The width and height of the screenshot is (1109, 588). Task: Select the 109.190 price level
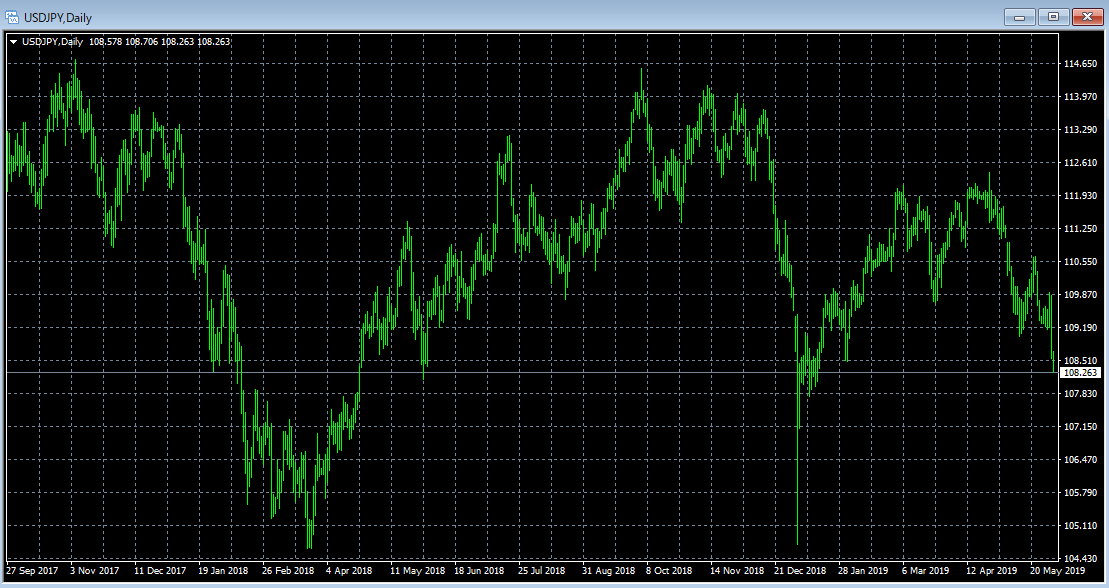coord(1080,328)
